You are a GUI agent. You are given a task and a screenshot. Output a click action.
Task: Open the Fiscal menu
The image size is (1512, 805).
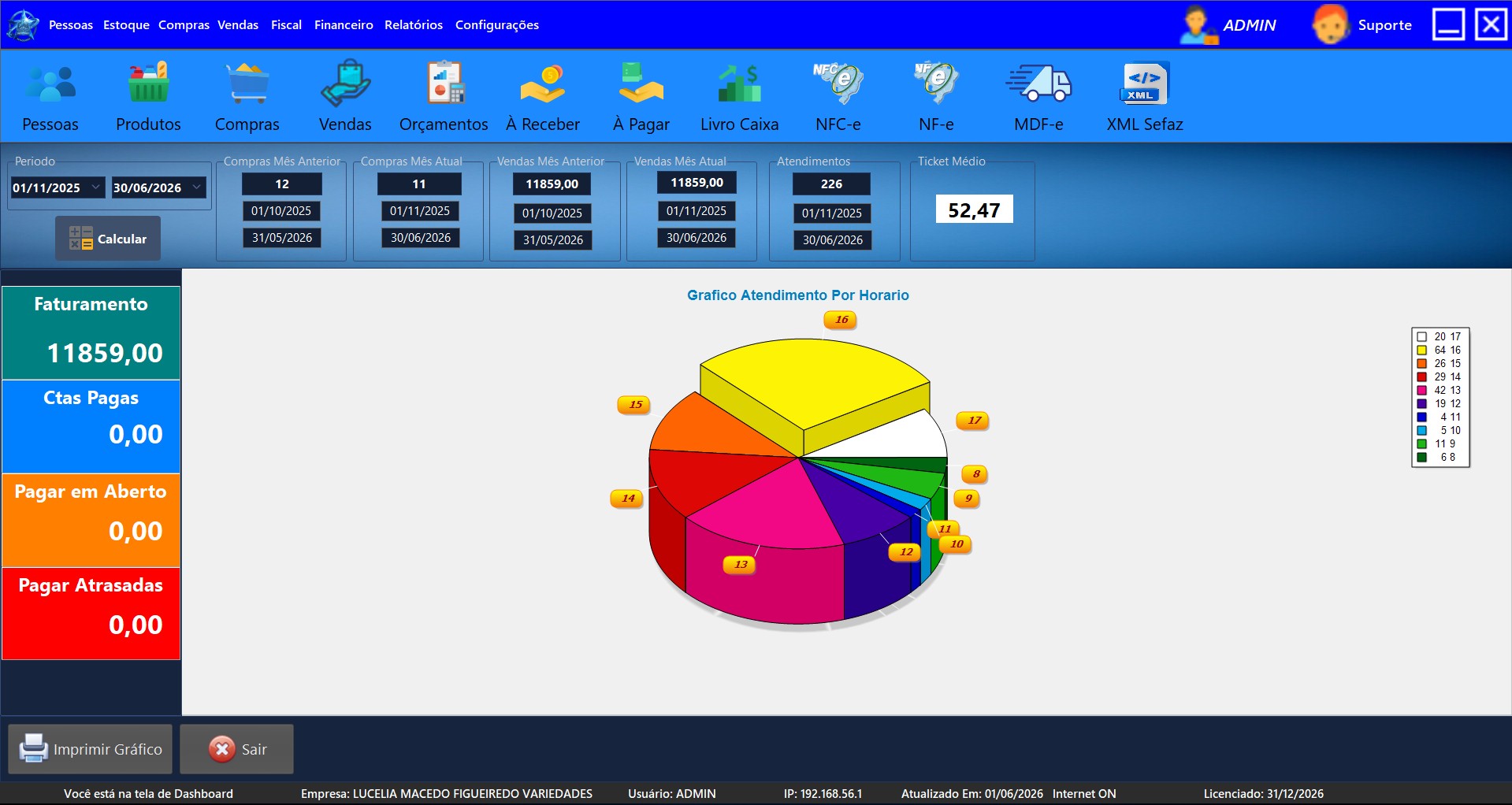[x=286, y=25]
